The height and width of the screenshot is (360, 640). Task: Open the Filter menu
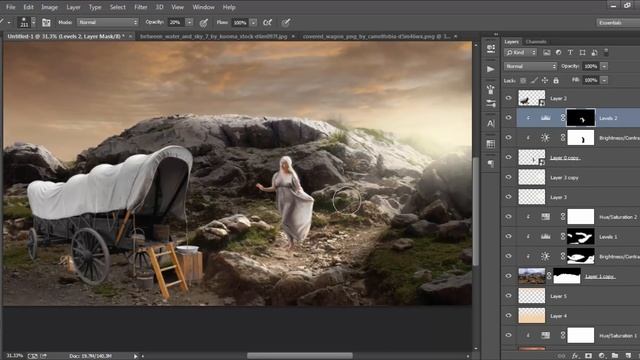pos(141,7)
